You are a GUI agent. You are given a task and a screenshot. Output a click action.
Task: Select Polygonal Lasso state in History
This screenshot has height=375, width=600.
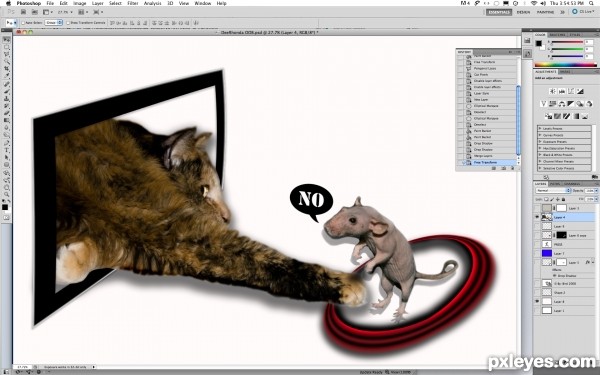485,68
